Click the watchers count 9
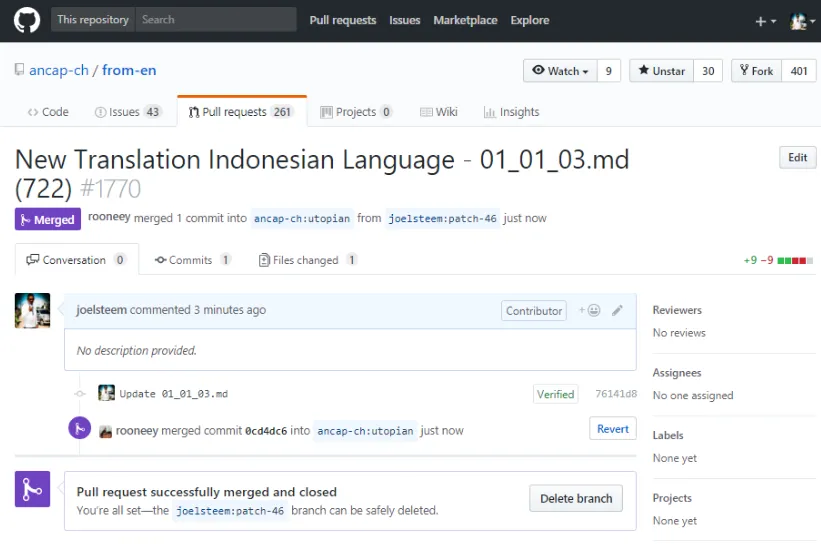Image resolution: width=821 pixels, height=544 pixels. coord(608,71)
